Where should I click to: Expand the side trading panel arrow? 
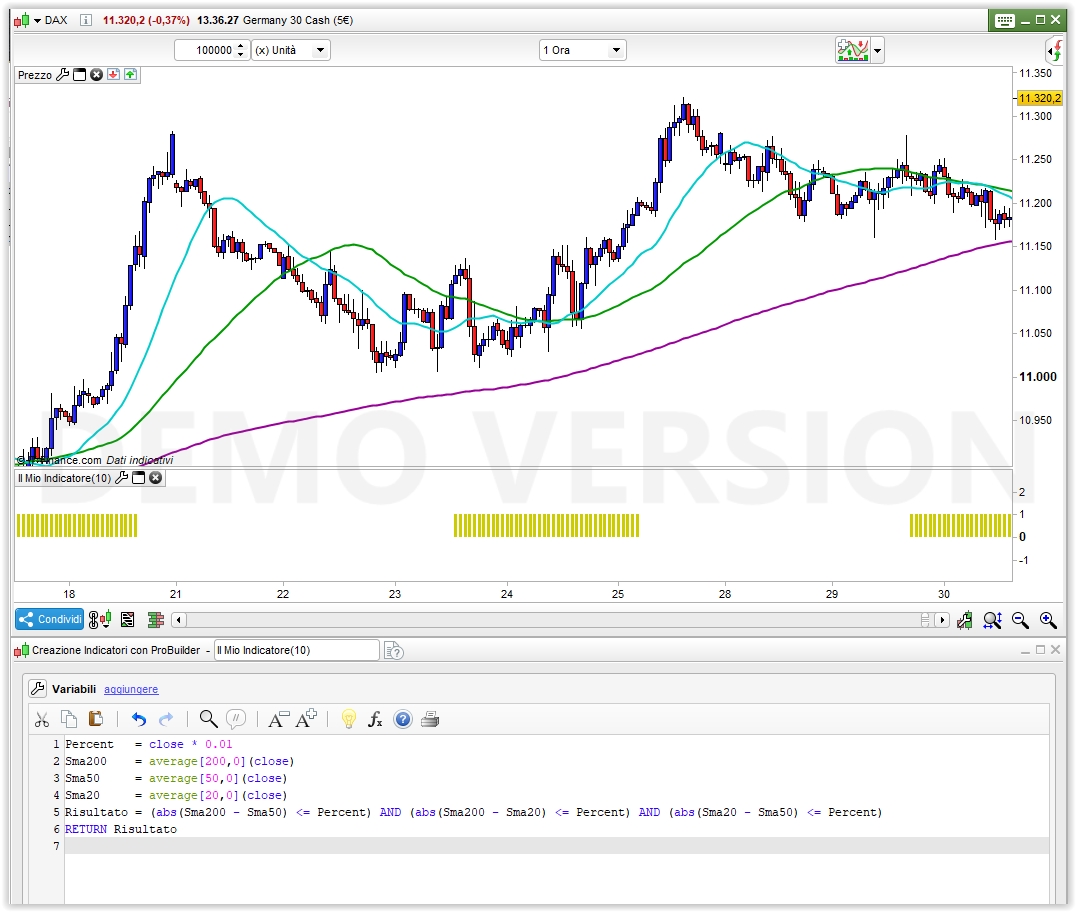1055,50
